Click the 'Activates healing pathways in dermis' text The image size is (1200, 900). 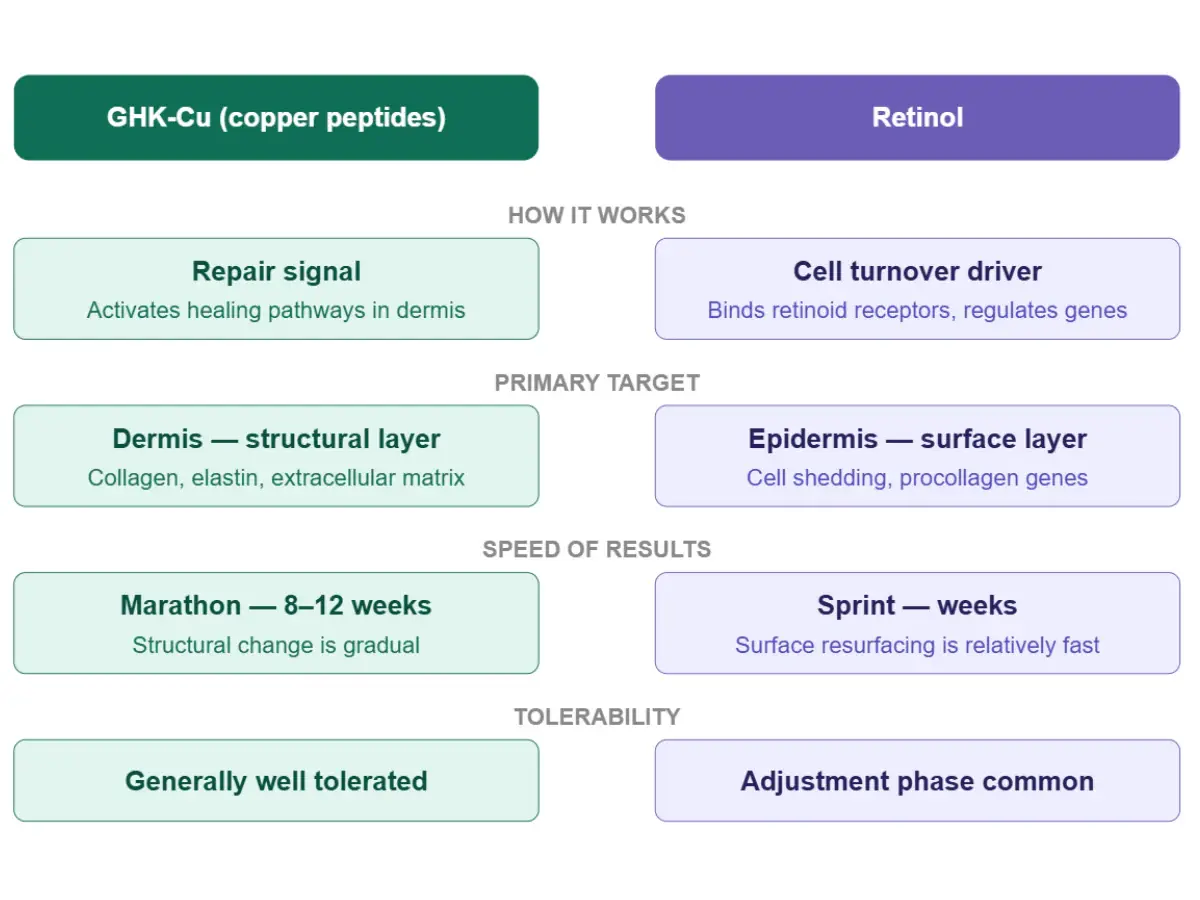pos(276,311)
